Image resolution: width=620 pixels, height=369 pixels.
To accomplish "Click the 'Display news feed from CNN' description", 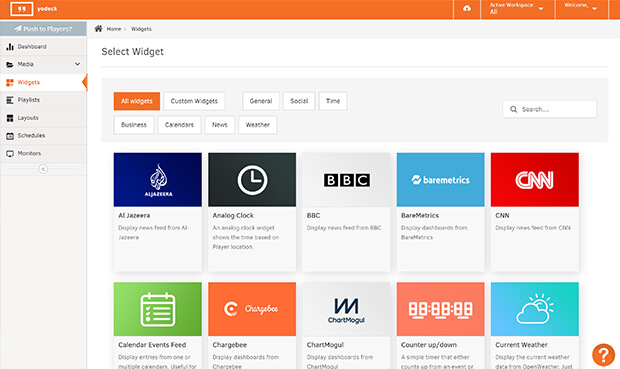I will point(533,228).
